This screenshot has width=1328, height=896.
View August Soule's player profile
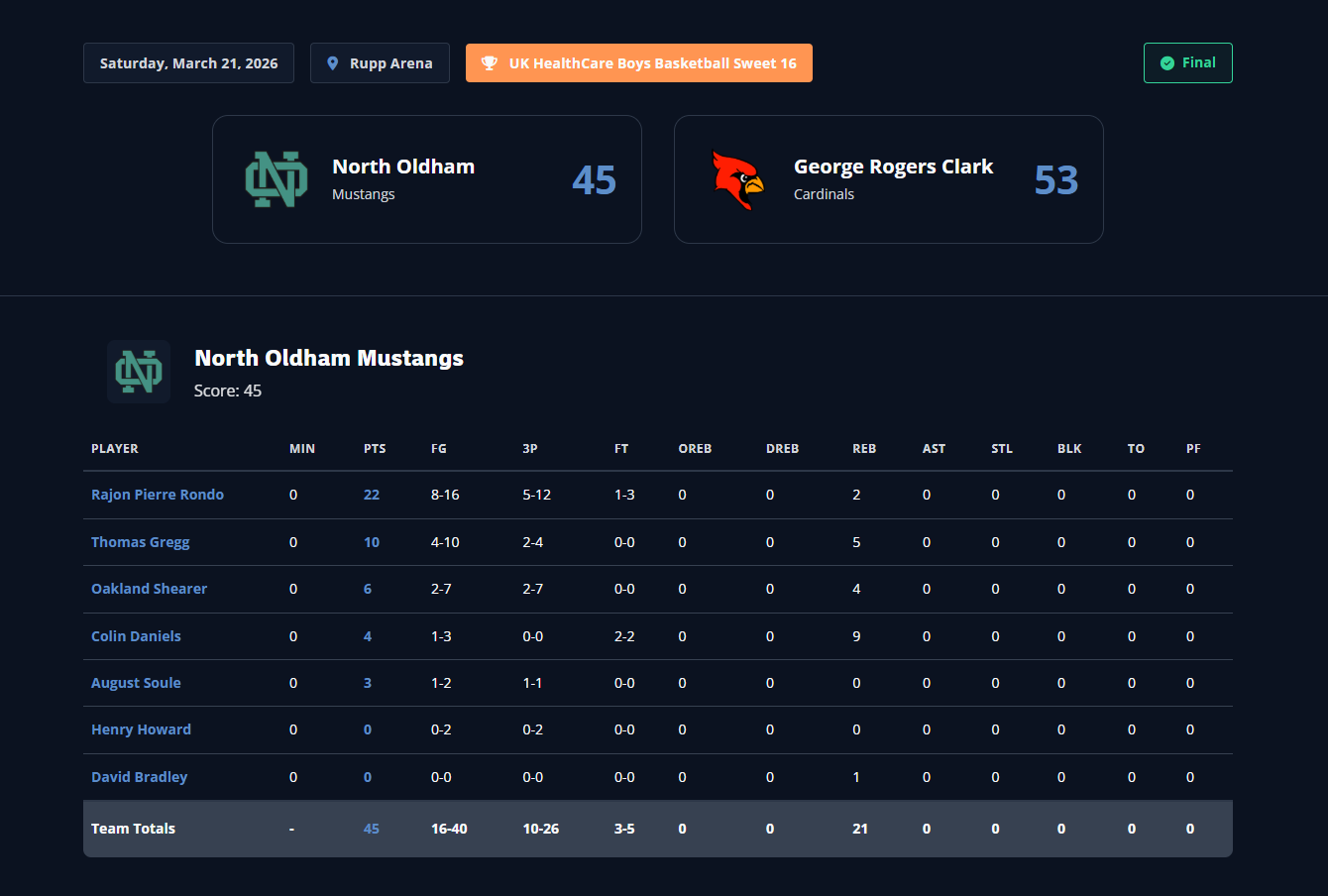(136, 683)
